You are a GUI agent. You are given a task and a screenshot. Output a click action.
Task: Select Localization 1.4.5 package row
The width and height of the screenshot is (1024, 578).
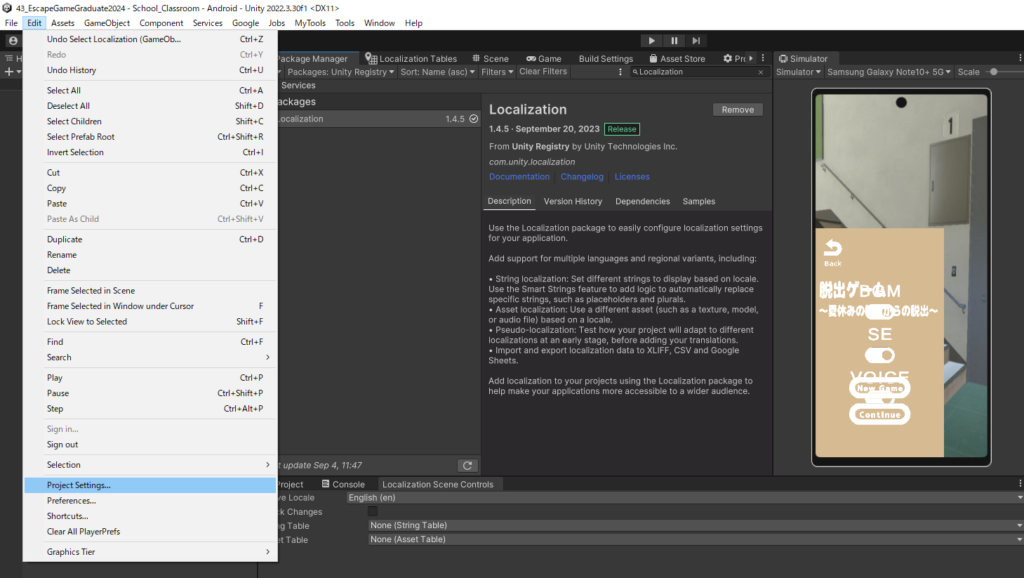[x=379, y=119]
